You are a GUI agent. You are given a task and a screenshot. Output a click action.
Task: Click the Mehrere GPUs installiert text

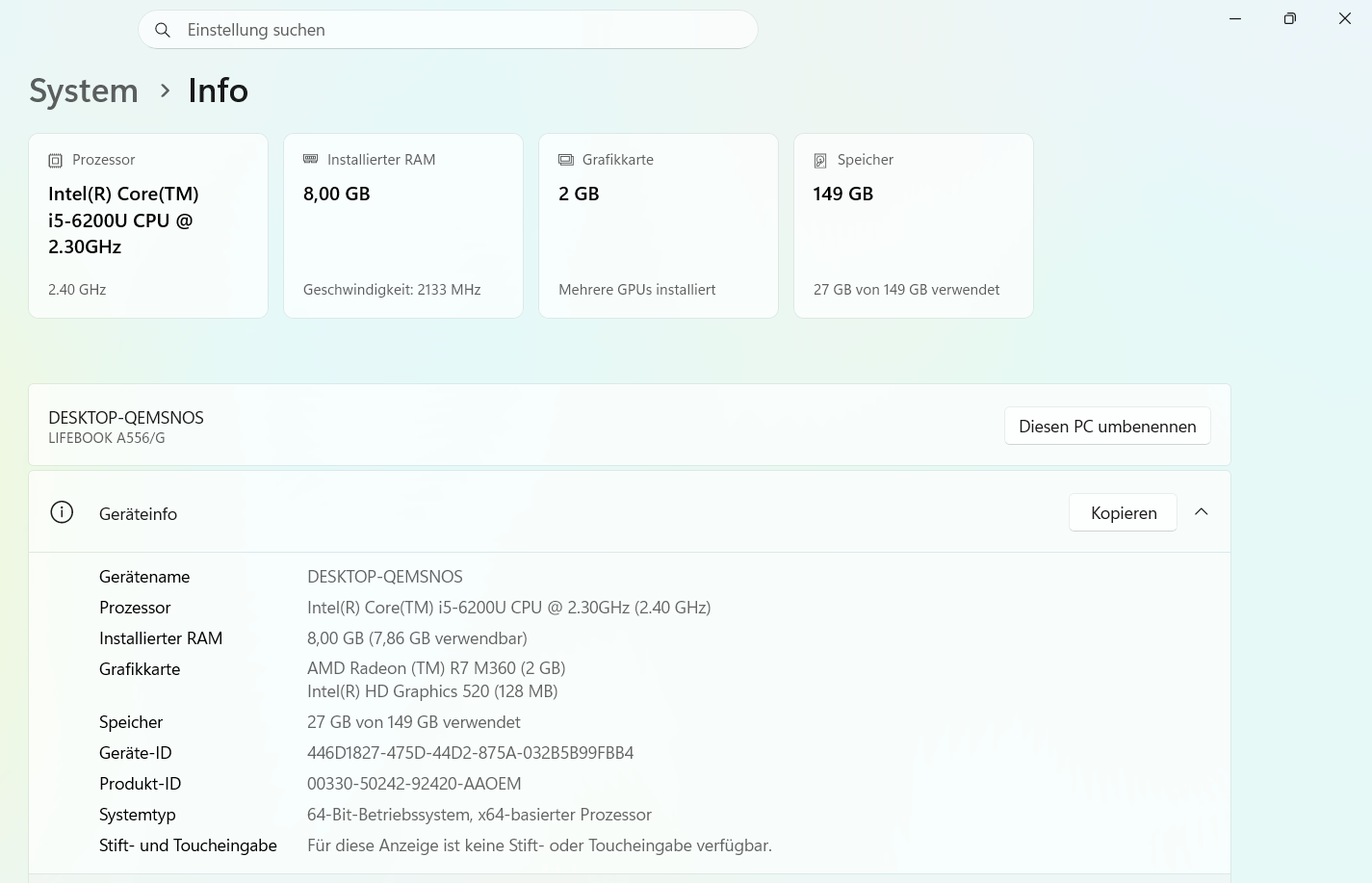pyautogui.click(x=637, y=290)
